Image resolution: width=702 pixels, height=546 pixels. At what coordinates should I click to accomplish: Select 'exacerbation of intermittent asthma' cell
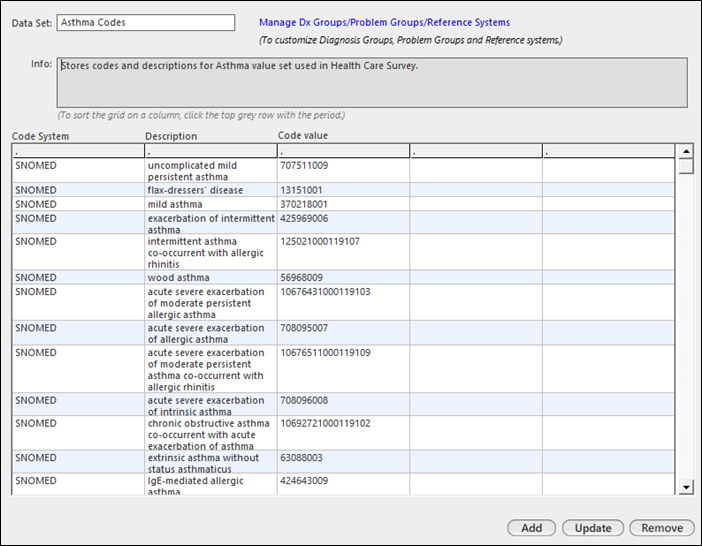211,223
